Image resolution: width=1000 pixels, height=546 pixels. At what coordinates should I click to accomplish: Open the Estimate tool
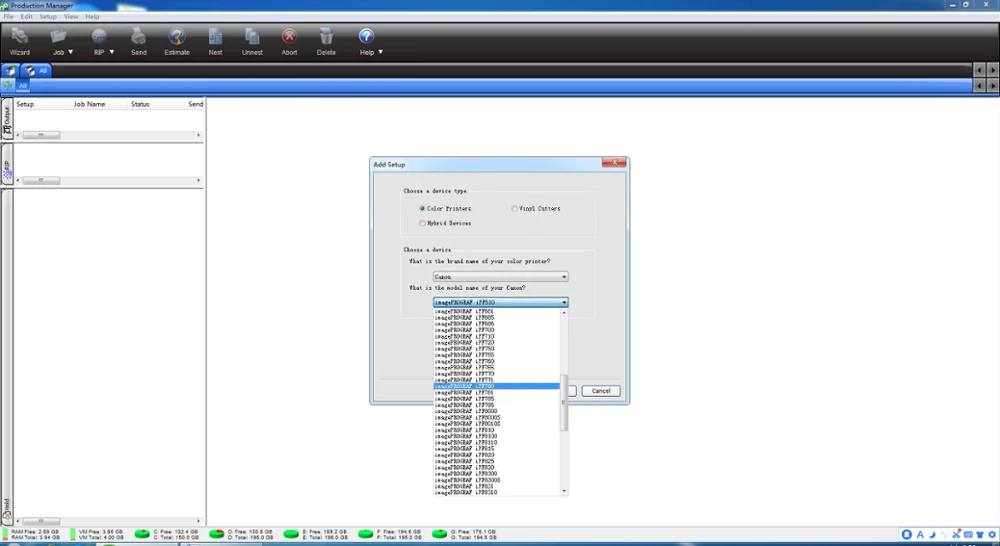177,42
